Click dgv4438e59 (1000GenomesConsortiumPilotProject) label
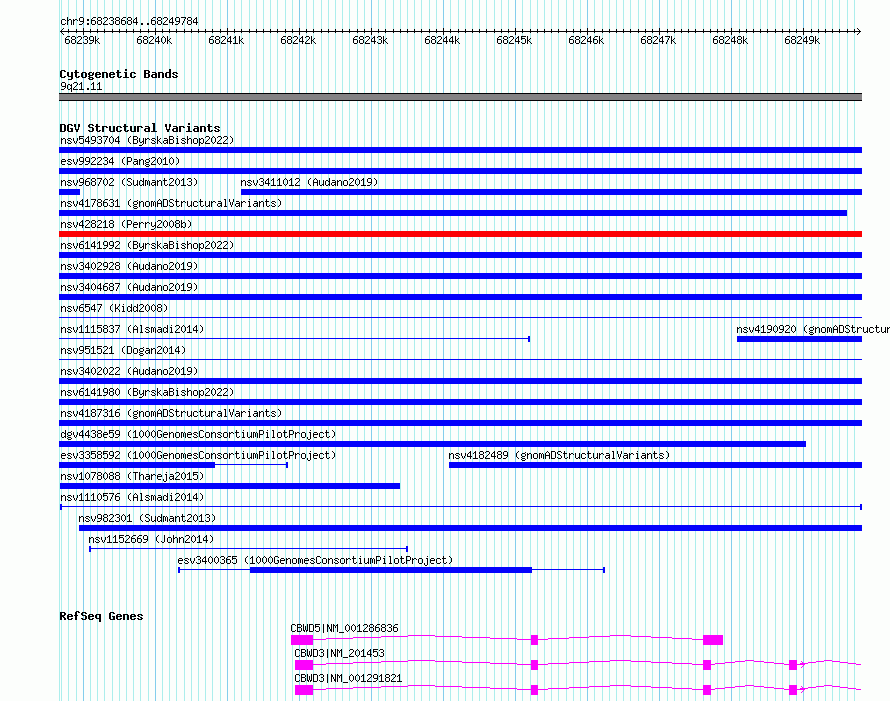890x701 pixels. (198, 434)
